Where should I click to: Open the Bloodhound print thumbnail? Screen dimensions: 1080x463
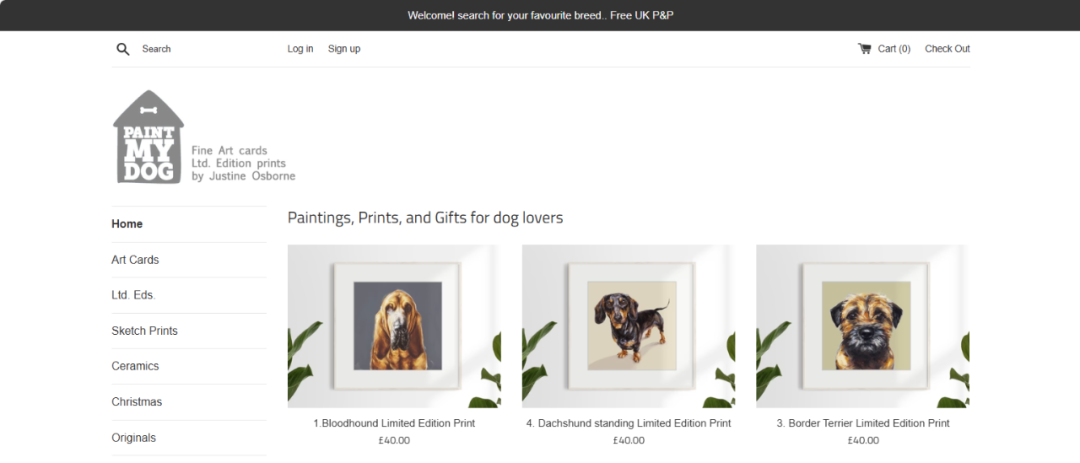coord(394,326)
